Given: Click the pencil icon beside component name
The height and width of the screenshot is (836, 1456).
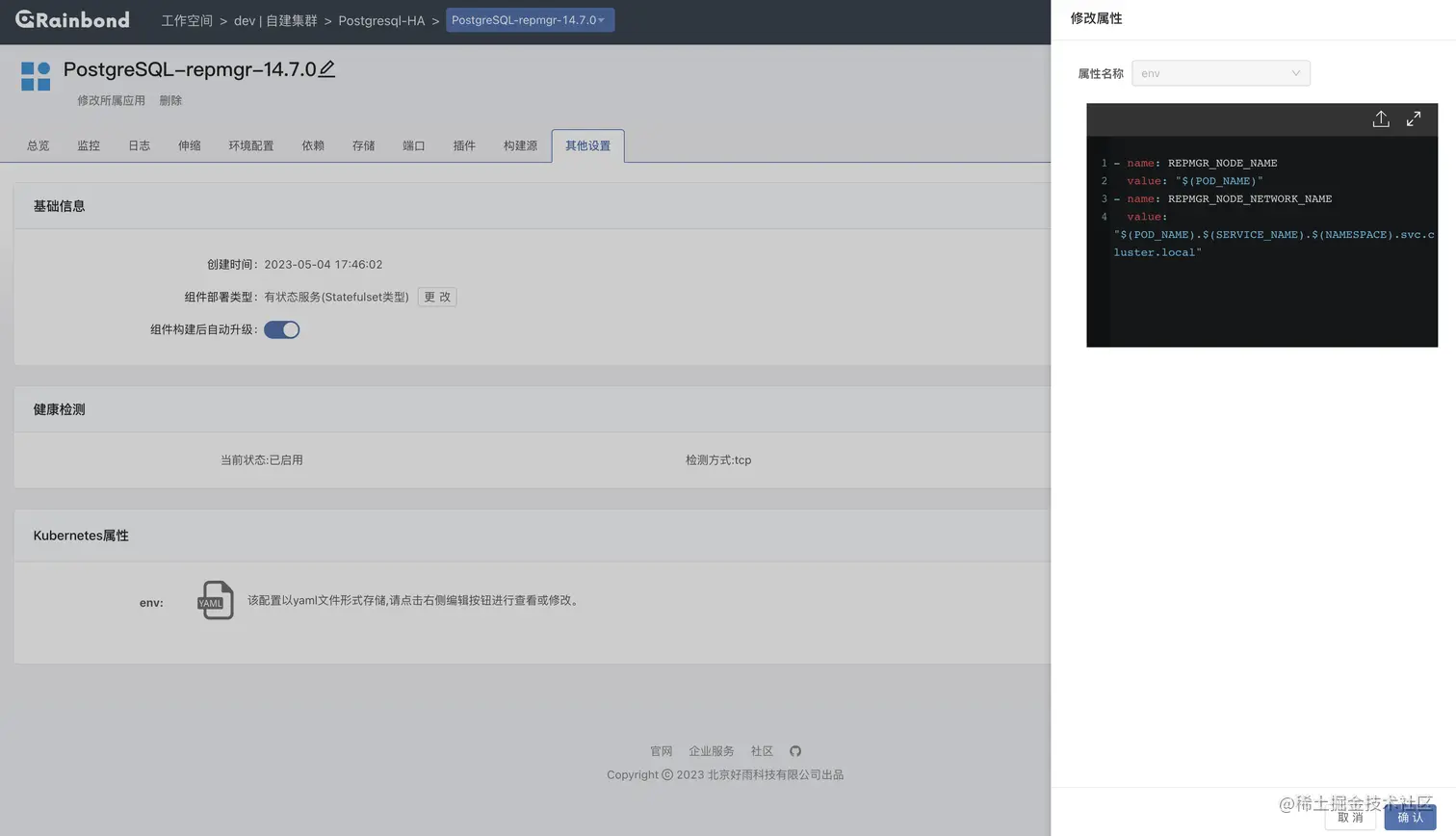Looking at the screenshot, I should [327, 69].
